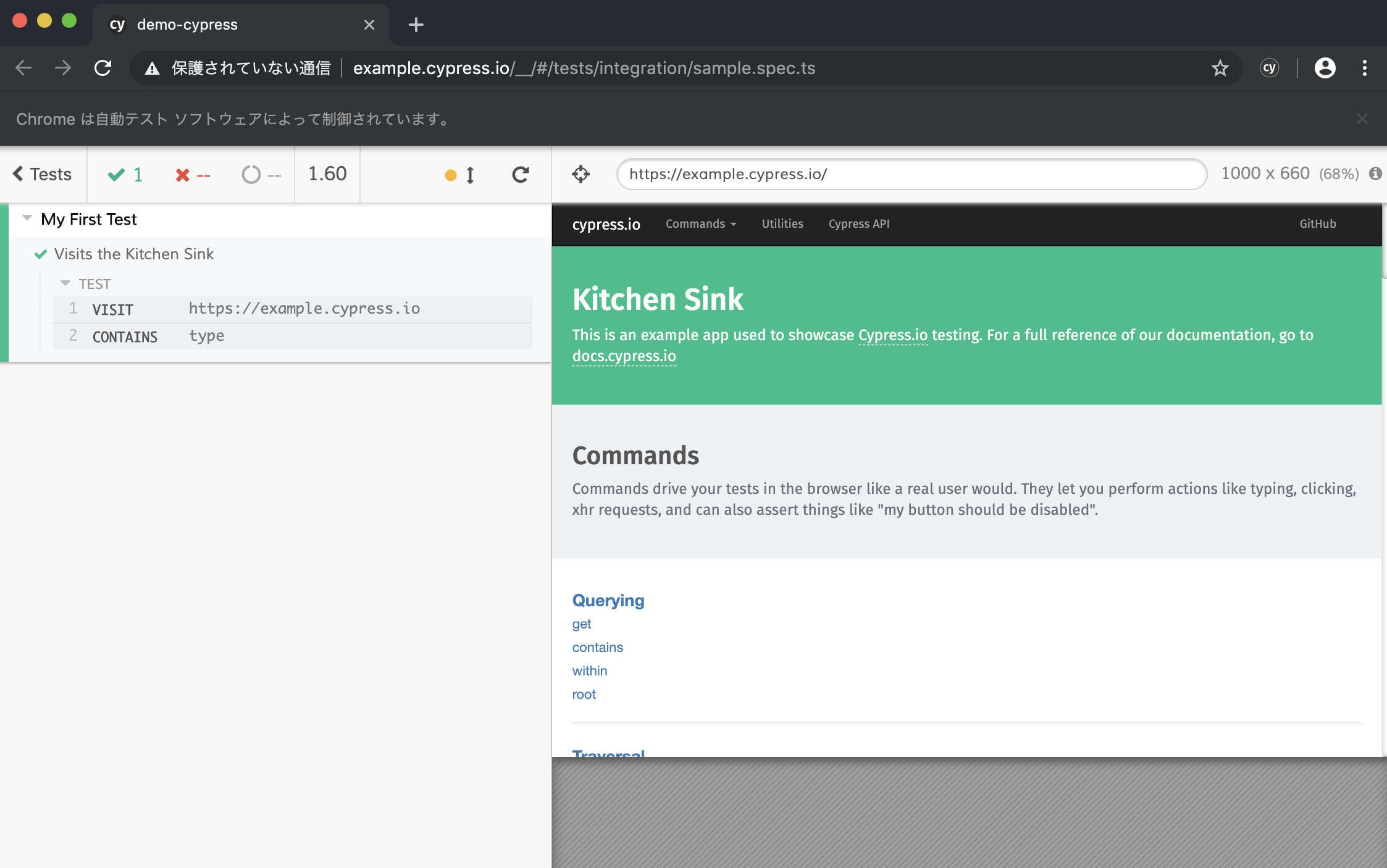Open the root command link
The image size is (1387, 868).
pos(584,695)
